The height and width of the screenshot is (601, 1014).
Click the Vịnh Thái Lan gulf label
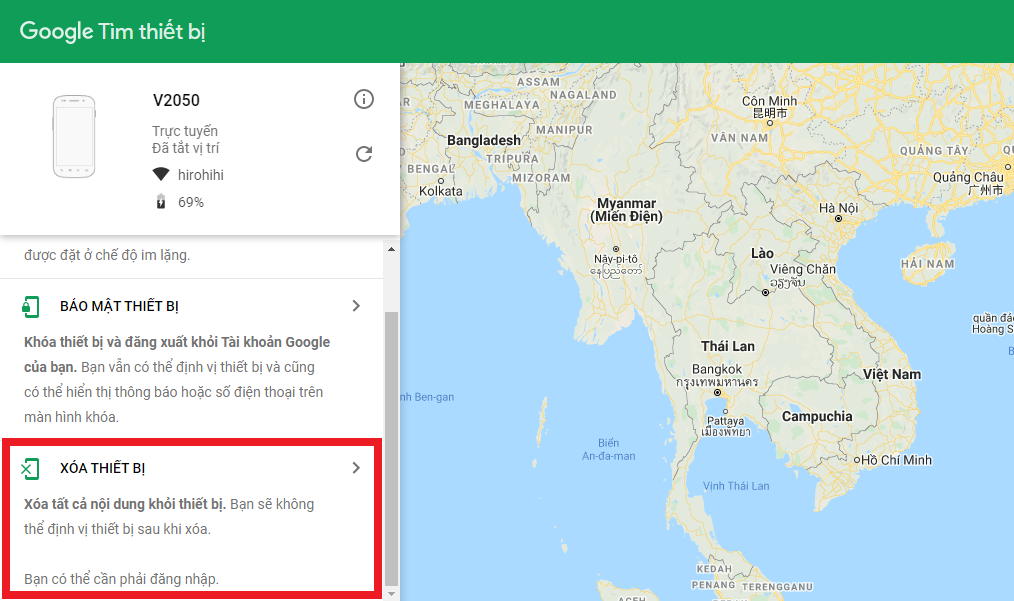pyautogui.click(x=736, y=486)
